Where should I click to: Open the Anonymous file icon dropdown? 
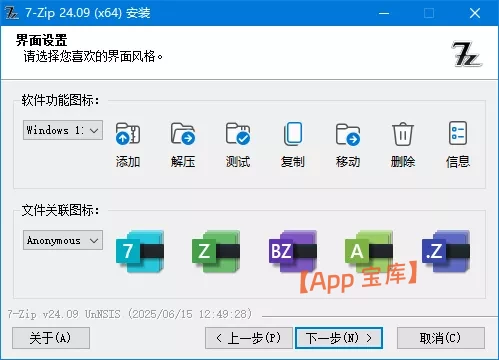point(63,240)
